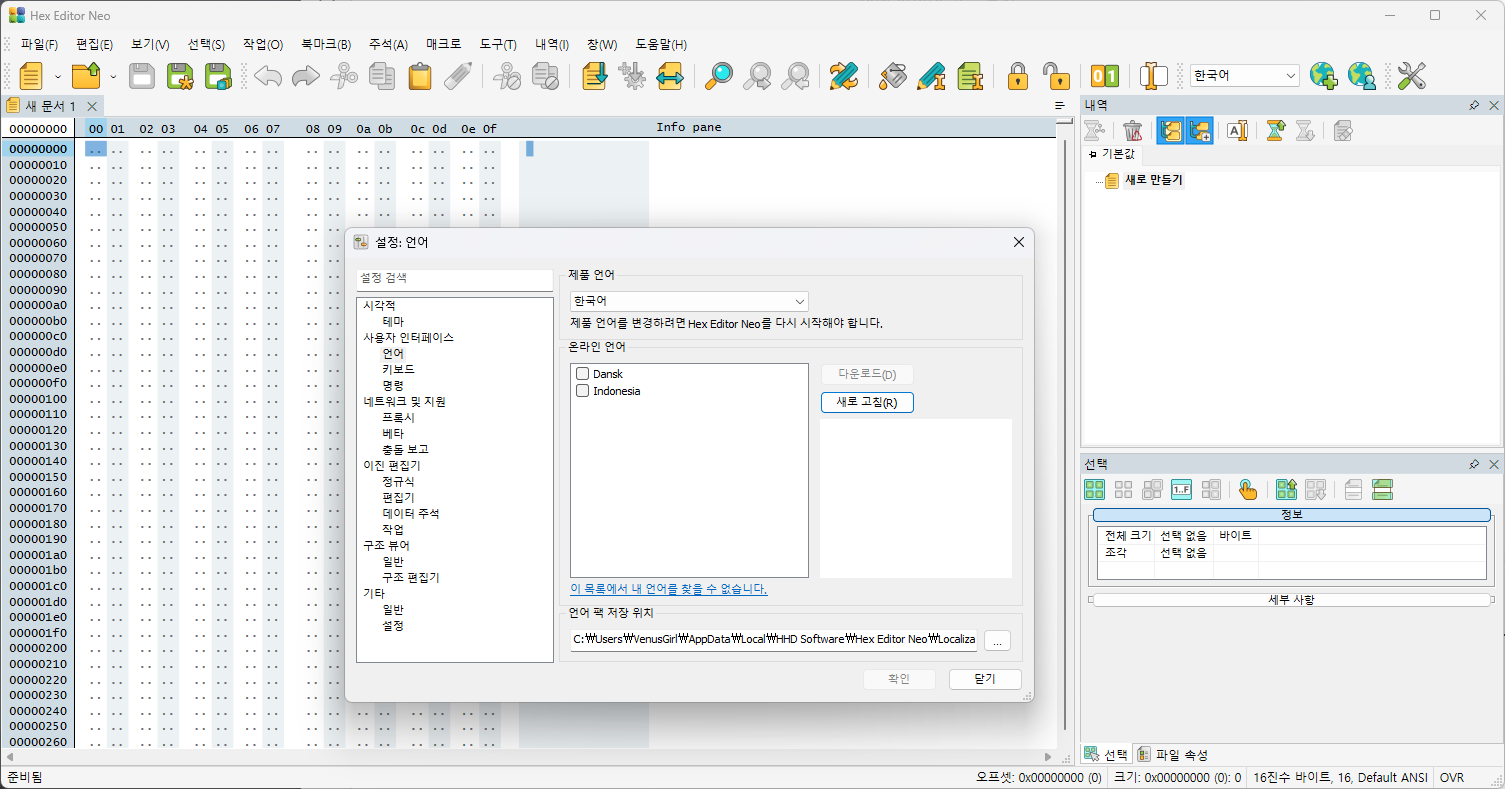Select 충돌 보고 in the settings tree
Image resolution: width=1505 pixels, height=789 pixels.
click(405, 449)
